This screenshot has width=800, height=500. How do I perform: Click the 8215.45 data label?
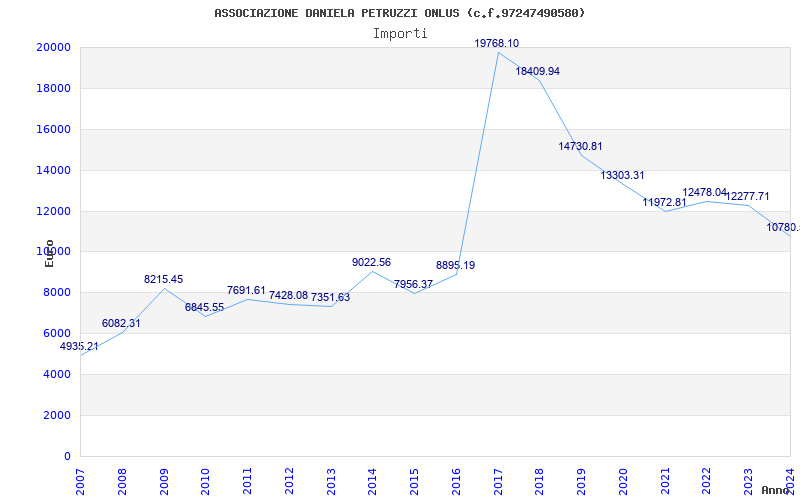coord(163,280)
